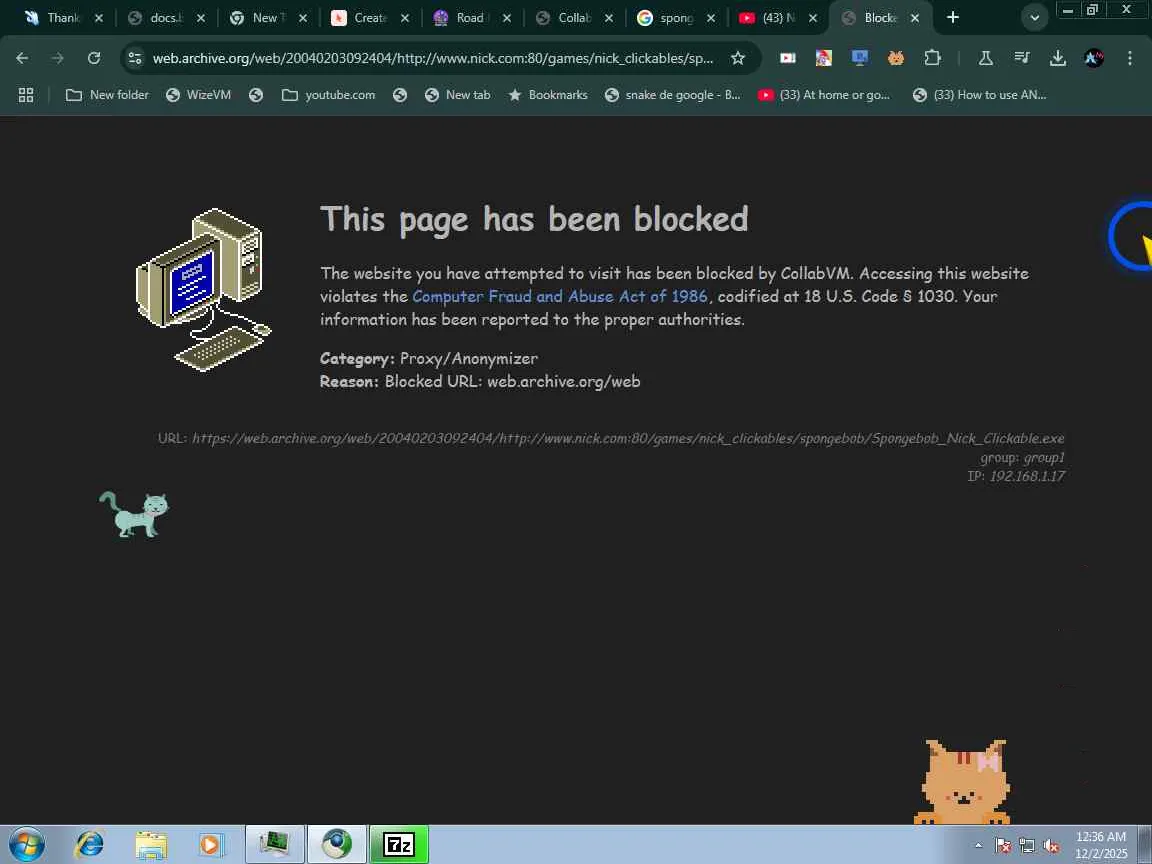Open the green monitor app on taskbar

[275, 844]
